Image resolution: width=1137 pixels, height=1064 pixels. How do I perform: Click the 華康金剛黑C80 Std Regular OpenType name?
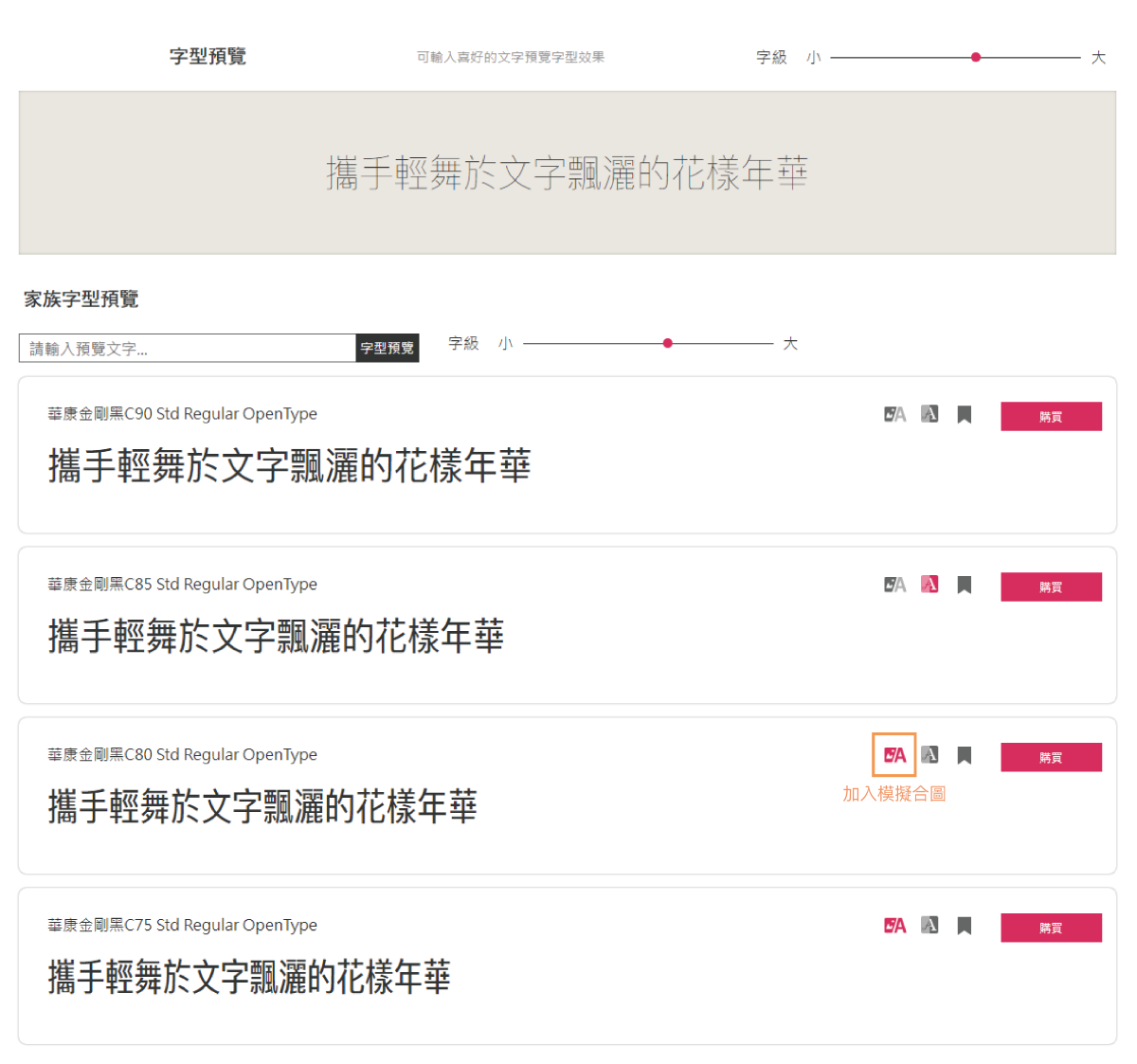point(183,755)
